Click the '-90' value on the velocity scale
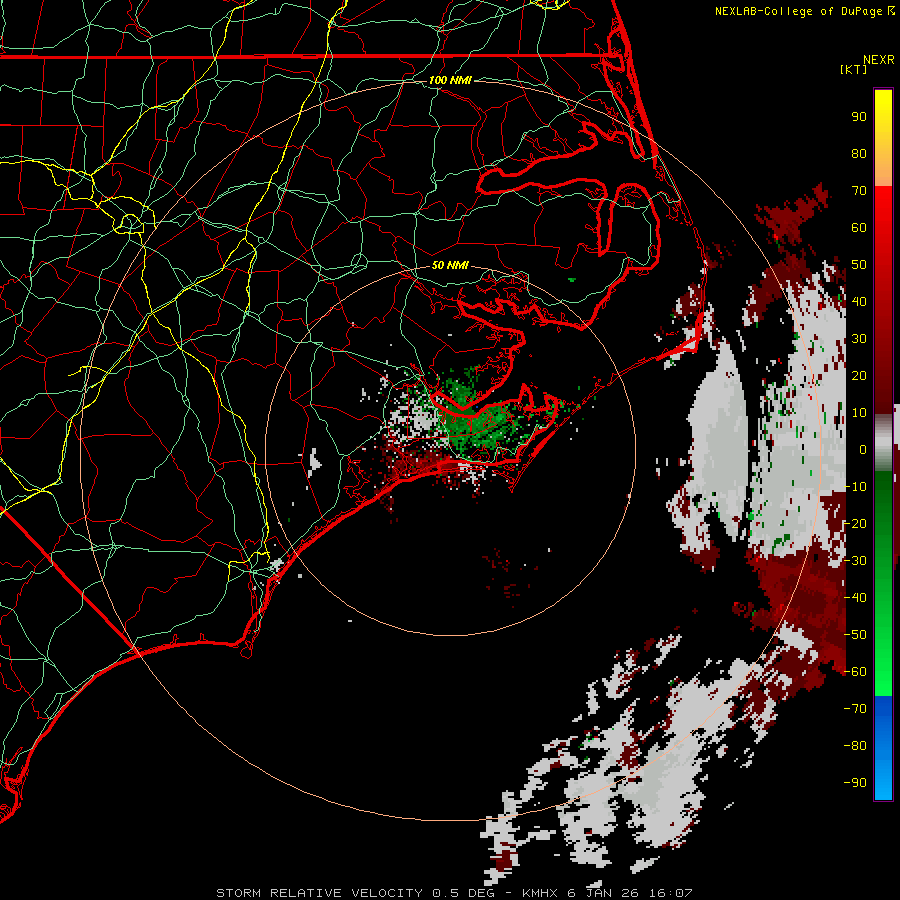Screen dimensions: 900x900 click(855, 782)
